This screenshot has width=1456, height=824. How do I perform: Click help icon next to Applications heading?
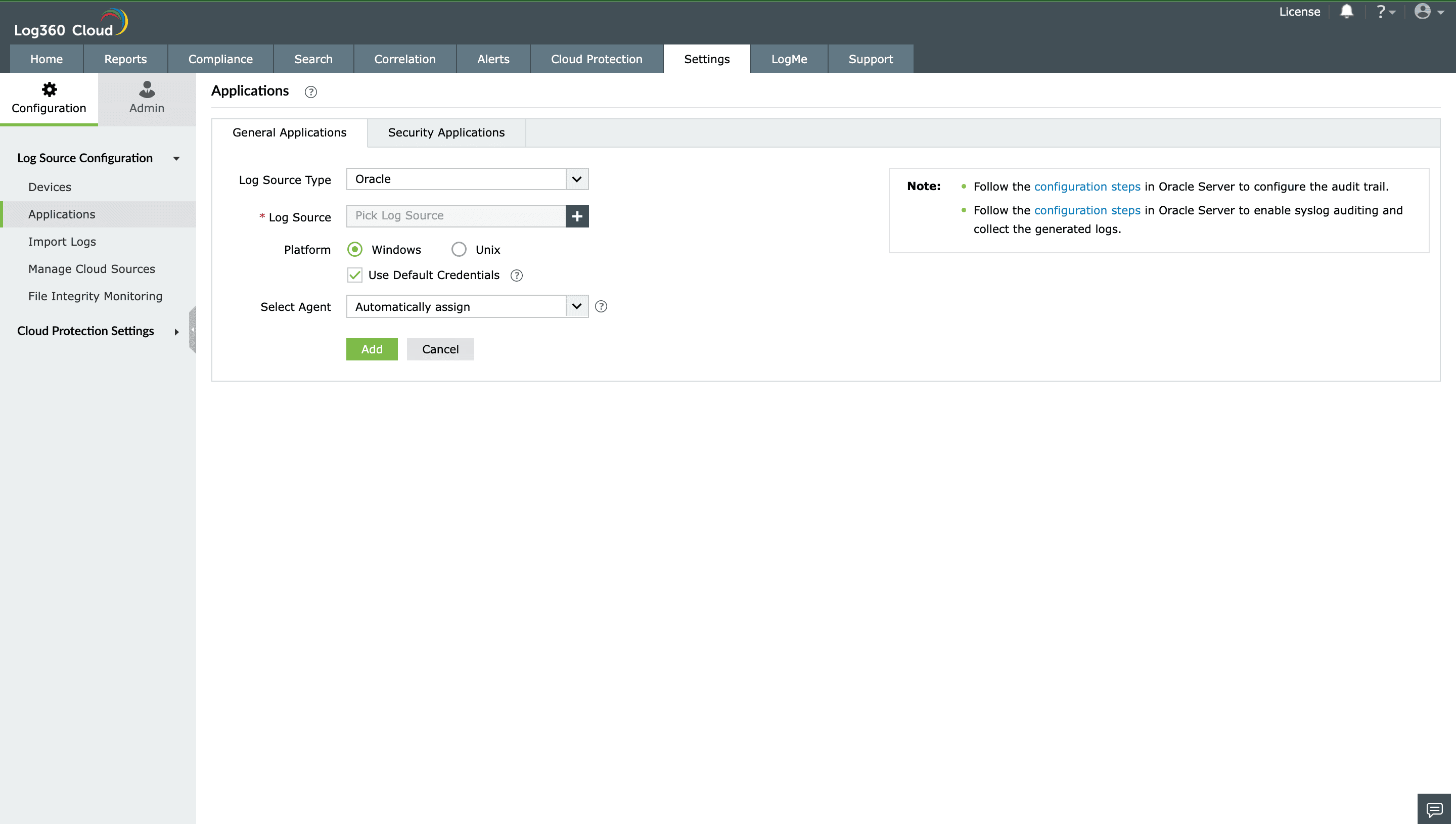pyautogui.click(x=311, y=91)
